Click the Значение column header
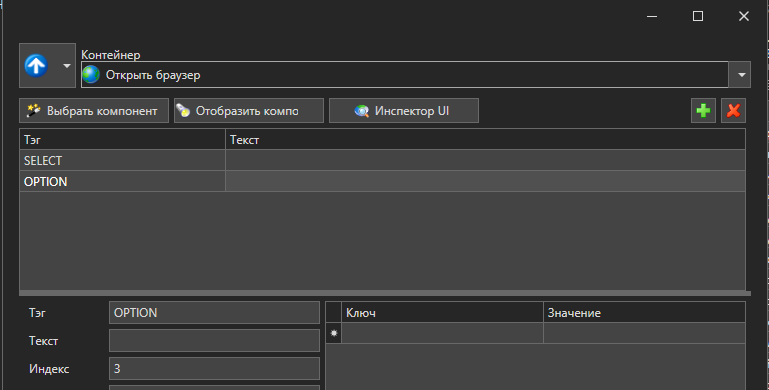 tap(644, 313)
